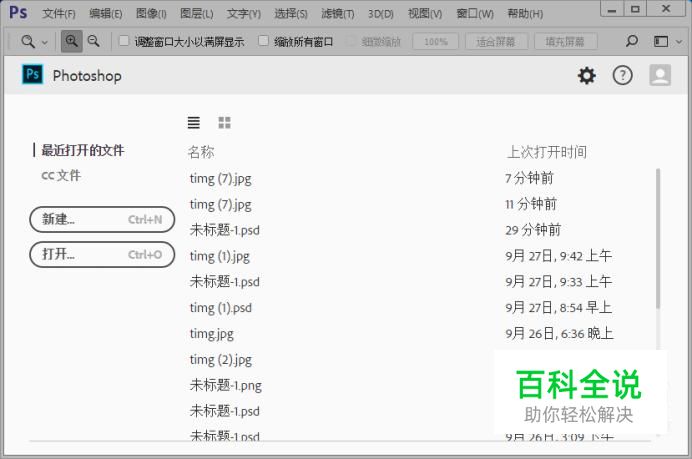Open the 图像(I) menu

click(x=151, y=14)
